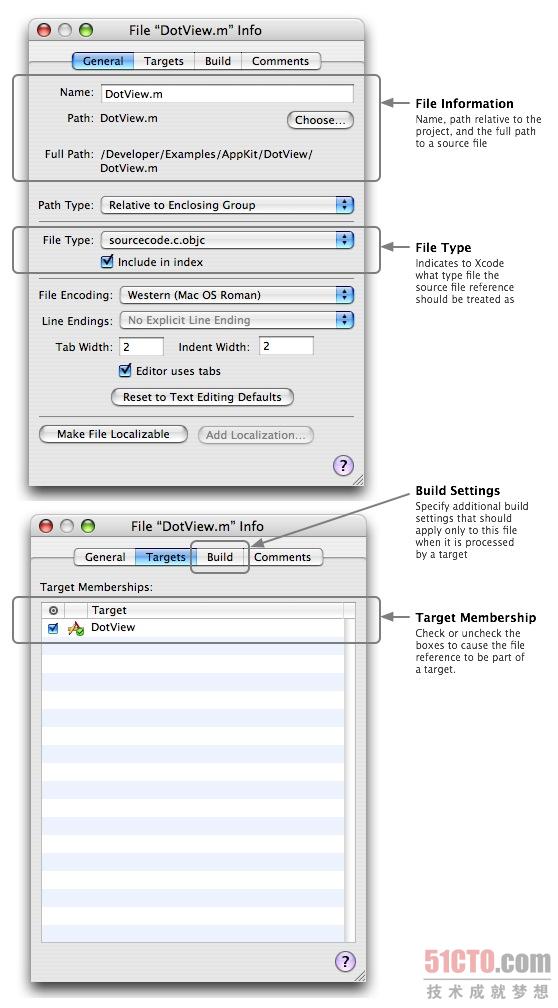Minimize the lower DotView.m Info window
The image size is (558, 1008).
(x=67, y=526)
